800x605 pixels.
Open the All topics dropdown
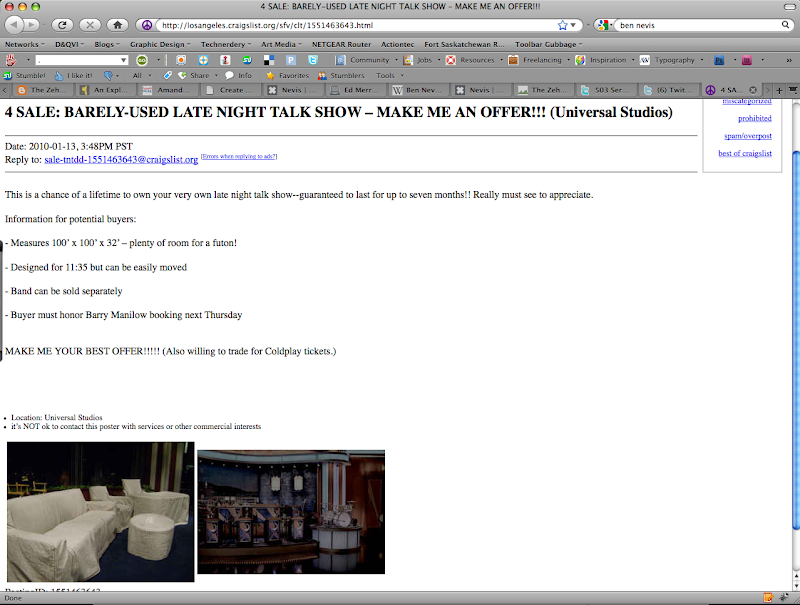tap(141, 75)
